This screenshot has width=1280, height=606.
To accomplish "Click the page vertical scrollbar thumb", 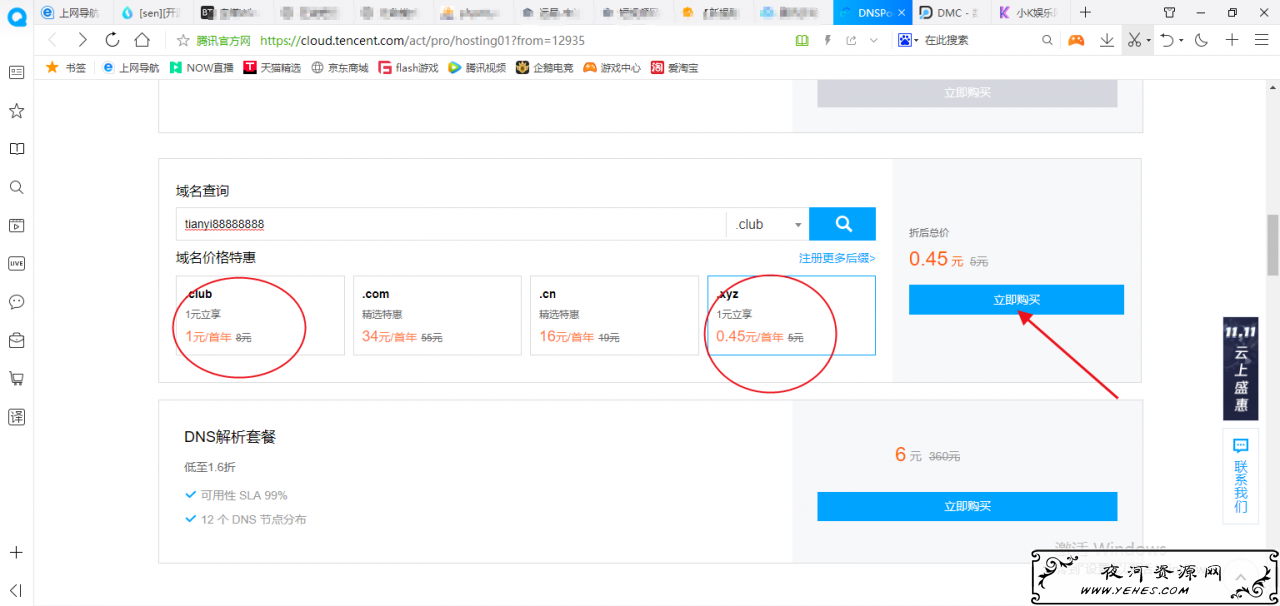I will 1273,243.
